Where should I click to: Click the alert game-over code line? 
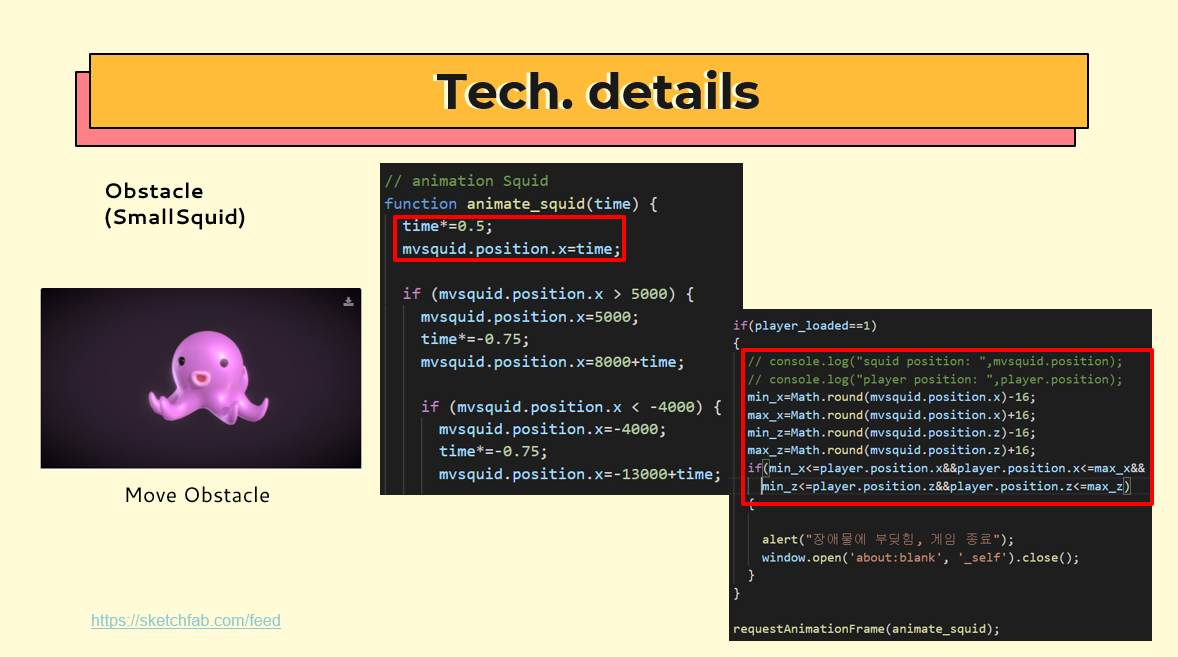point(886,539)
